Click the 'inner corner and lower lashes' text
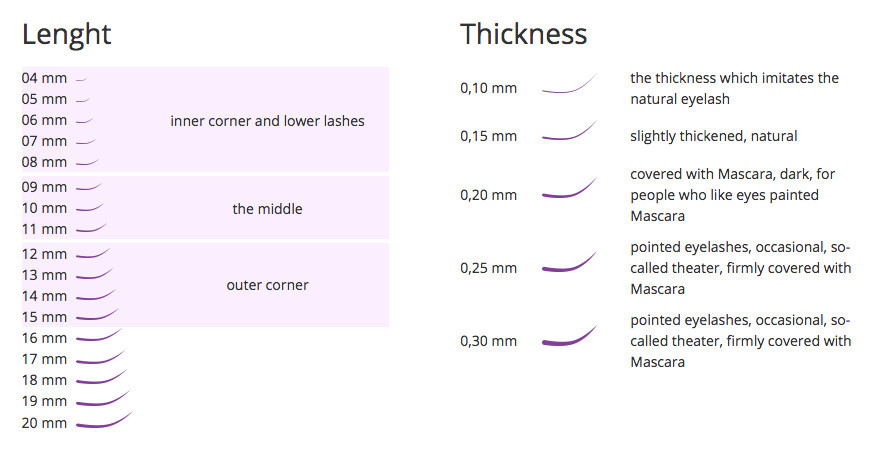Viewport: 879px width, 464px height. (x=267, y=121)
